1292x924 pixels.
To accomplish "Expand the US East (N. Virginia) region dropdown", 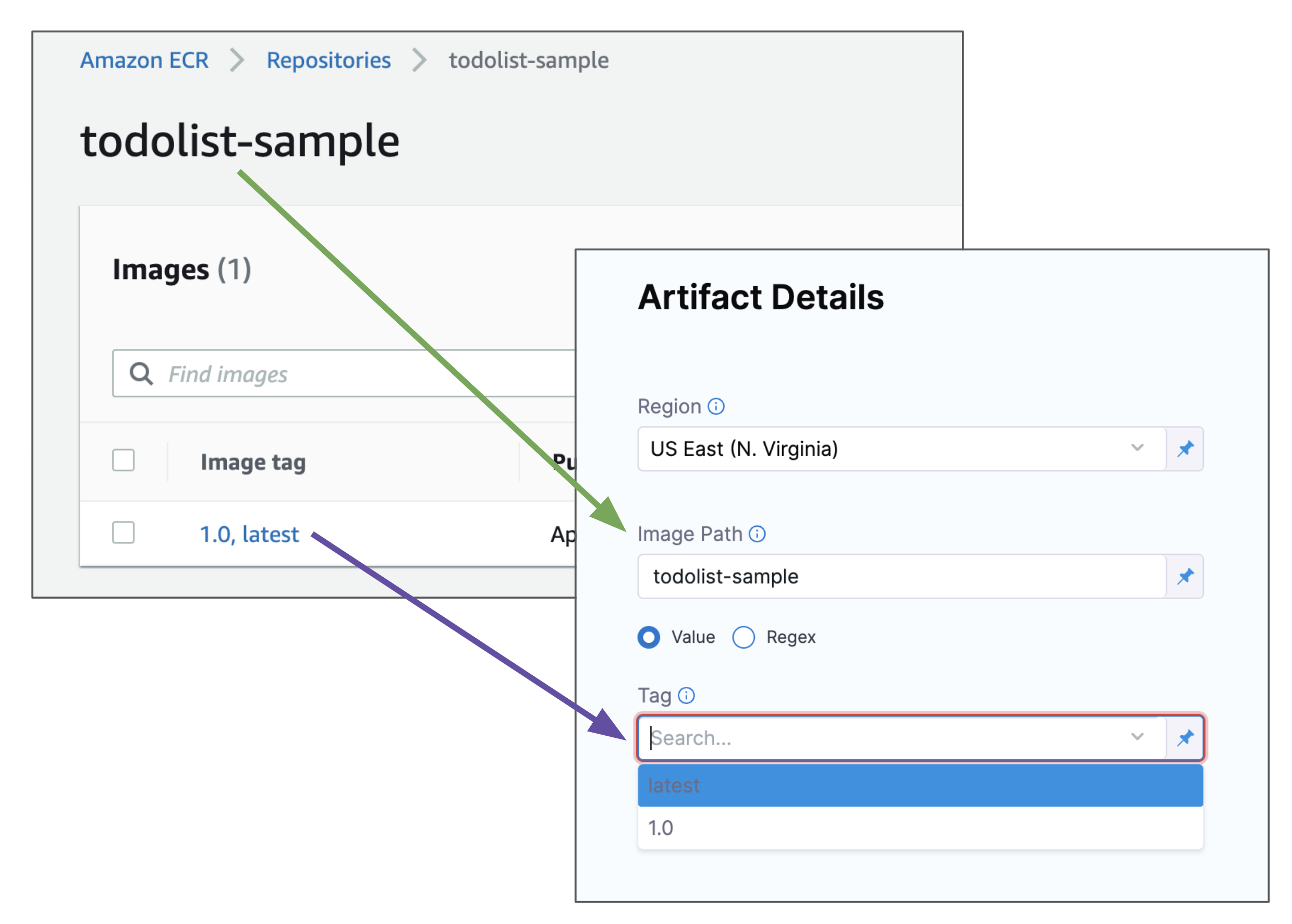I will (901, 448).
